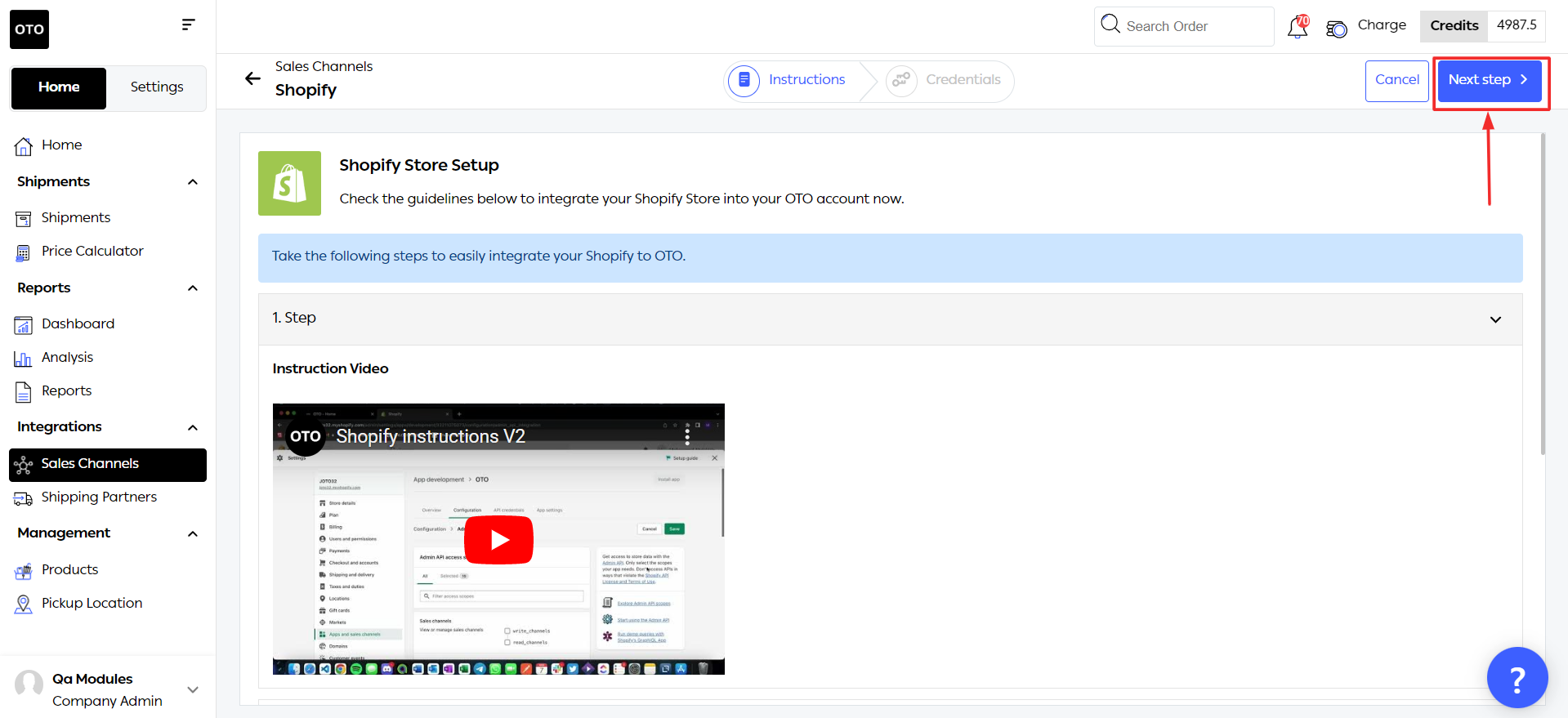Click the Cancel button

[x=1397, y=81]
